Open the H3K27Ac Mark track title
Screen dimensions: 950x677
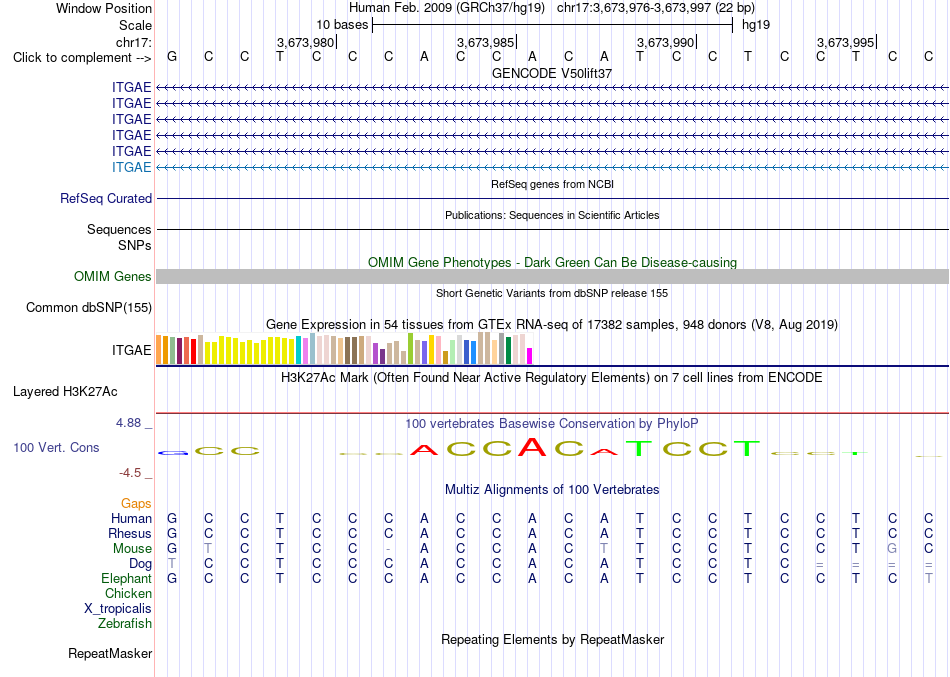pyautogui.click(x=552, y=378)
